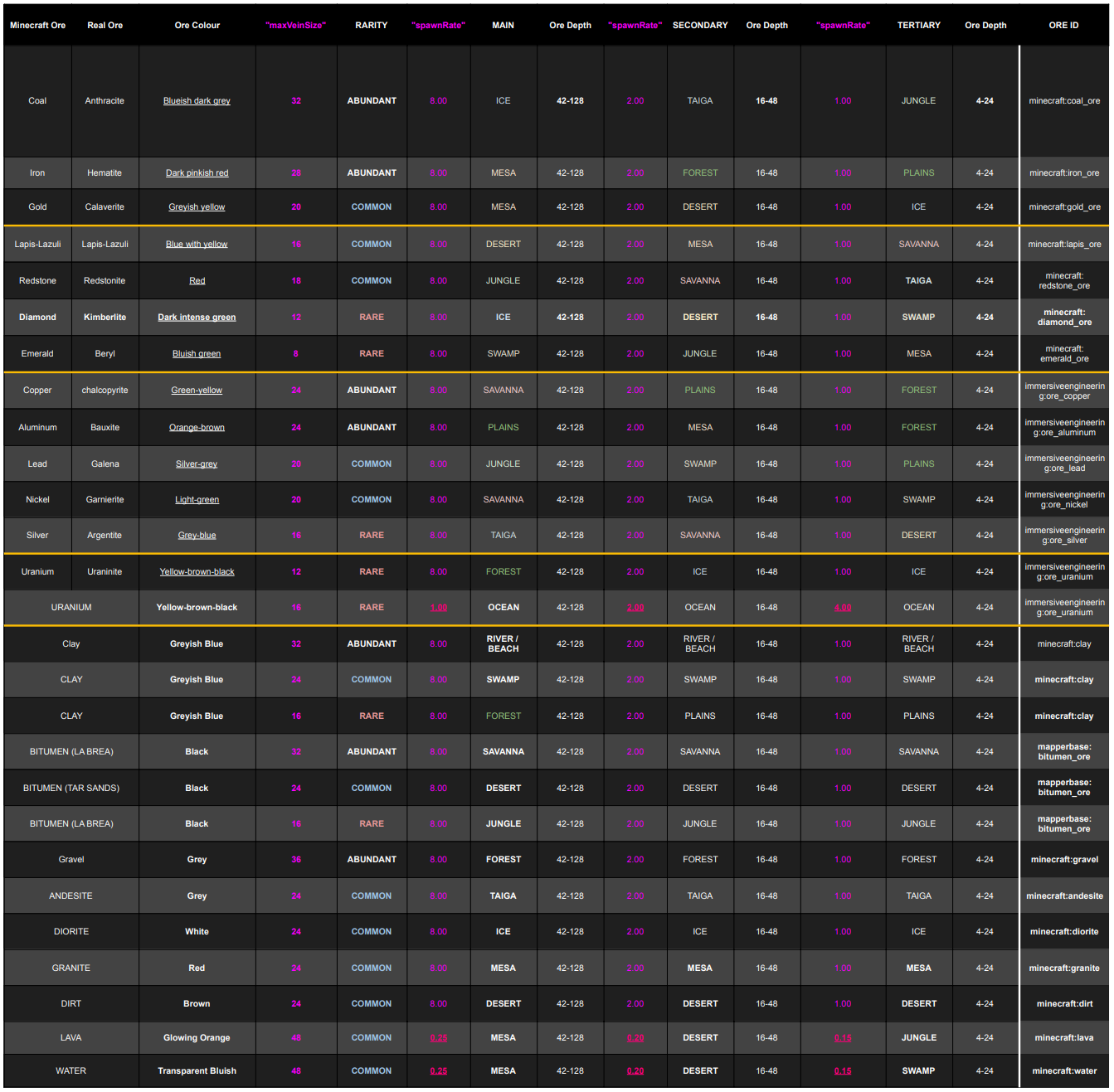This screenshot has width=1114, height=1092.
Task: Click the Kimberlite cell
Action: click(105, 318)
